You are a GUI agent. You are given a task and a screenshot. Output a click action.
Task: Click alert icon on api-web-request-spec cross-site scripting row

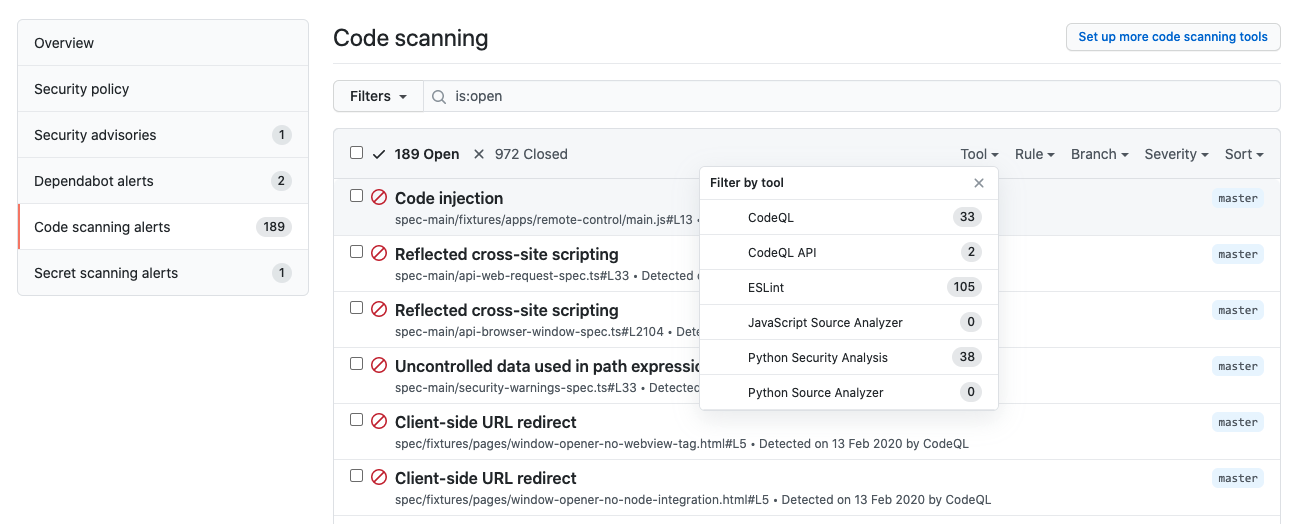coord(379,254)
